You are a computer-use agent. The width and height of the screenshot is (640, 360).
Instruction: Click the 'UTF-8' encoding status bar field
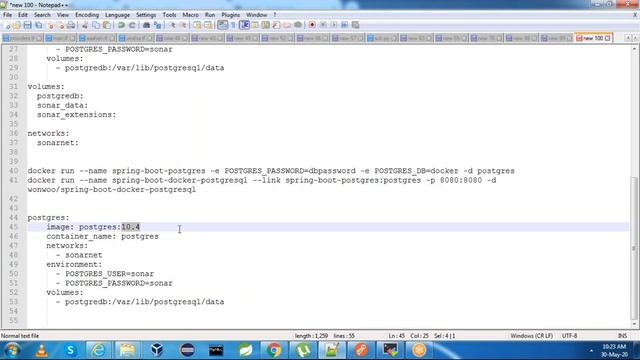click(569, 336)
